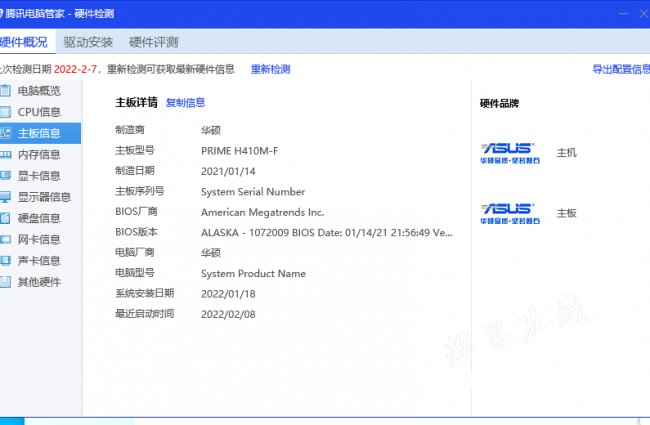The width and height of the screenshot is (650, 425).
Task: Click the 硬件品牌 heading
Action: pos(500,103)
